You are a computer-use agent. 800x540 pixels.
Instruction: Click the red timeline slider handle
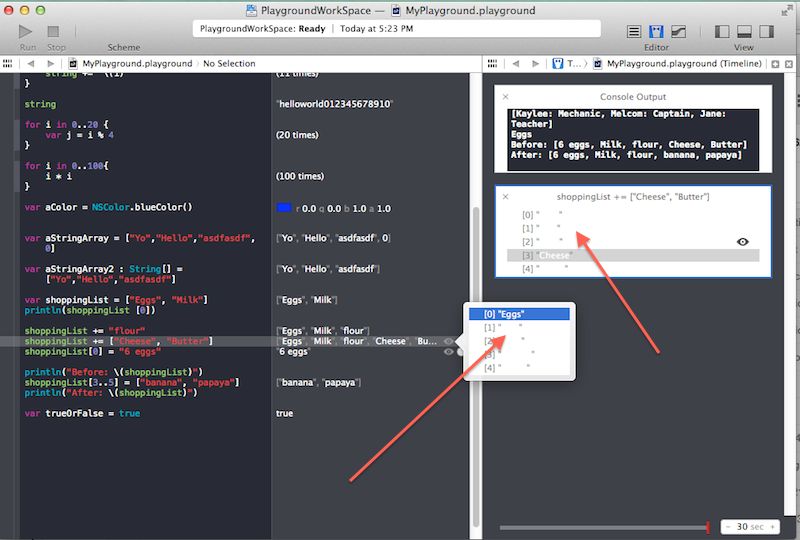[x=708, y=527]
